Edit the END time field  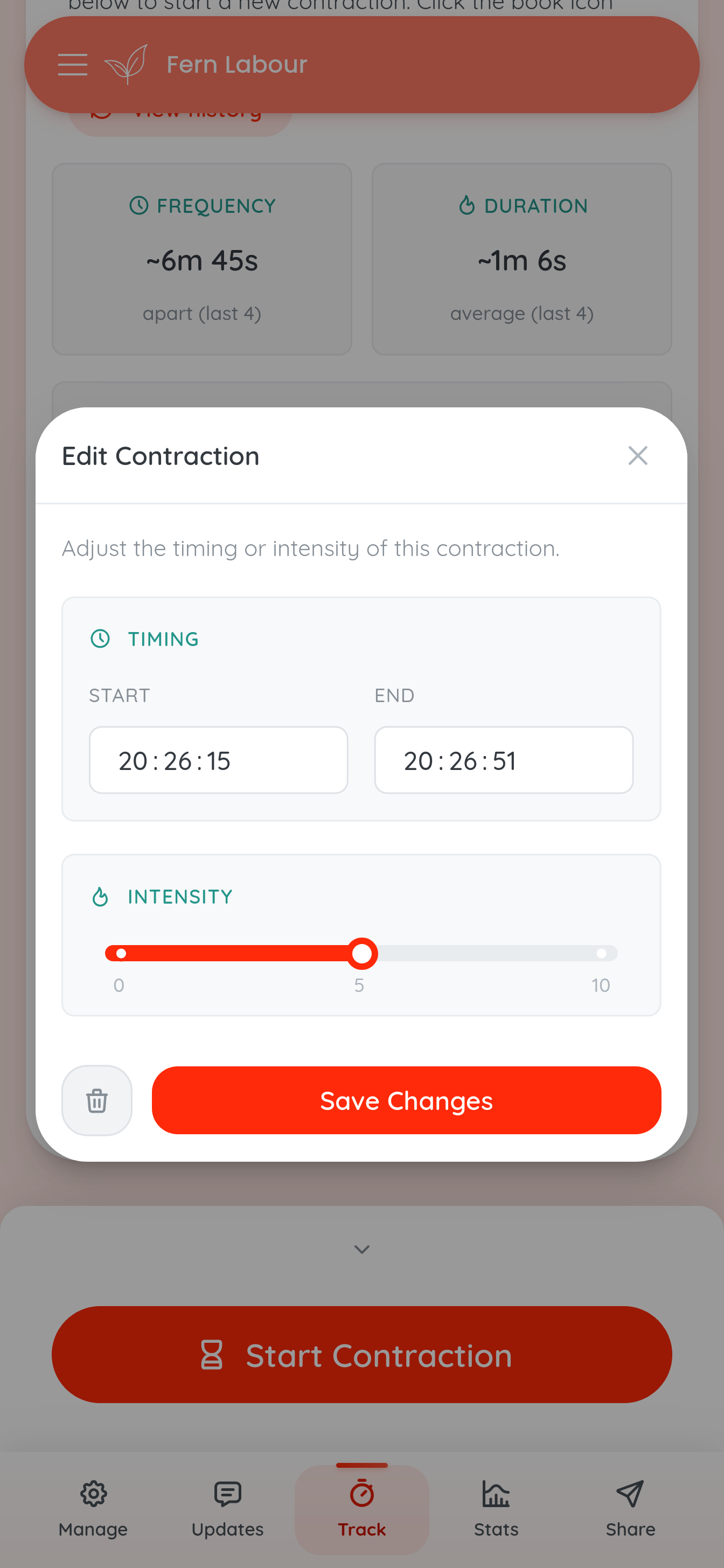click(503, 760)
